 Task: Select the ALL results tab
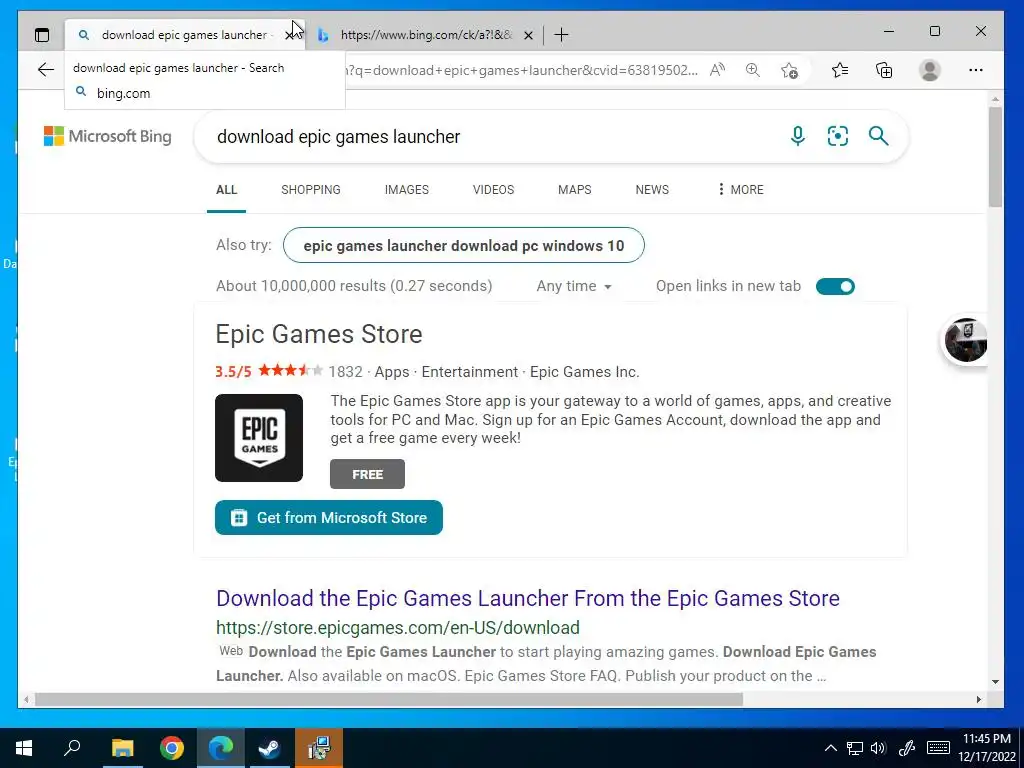click(x=226, y=189)
